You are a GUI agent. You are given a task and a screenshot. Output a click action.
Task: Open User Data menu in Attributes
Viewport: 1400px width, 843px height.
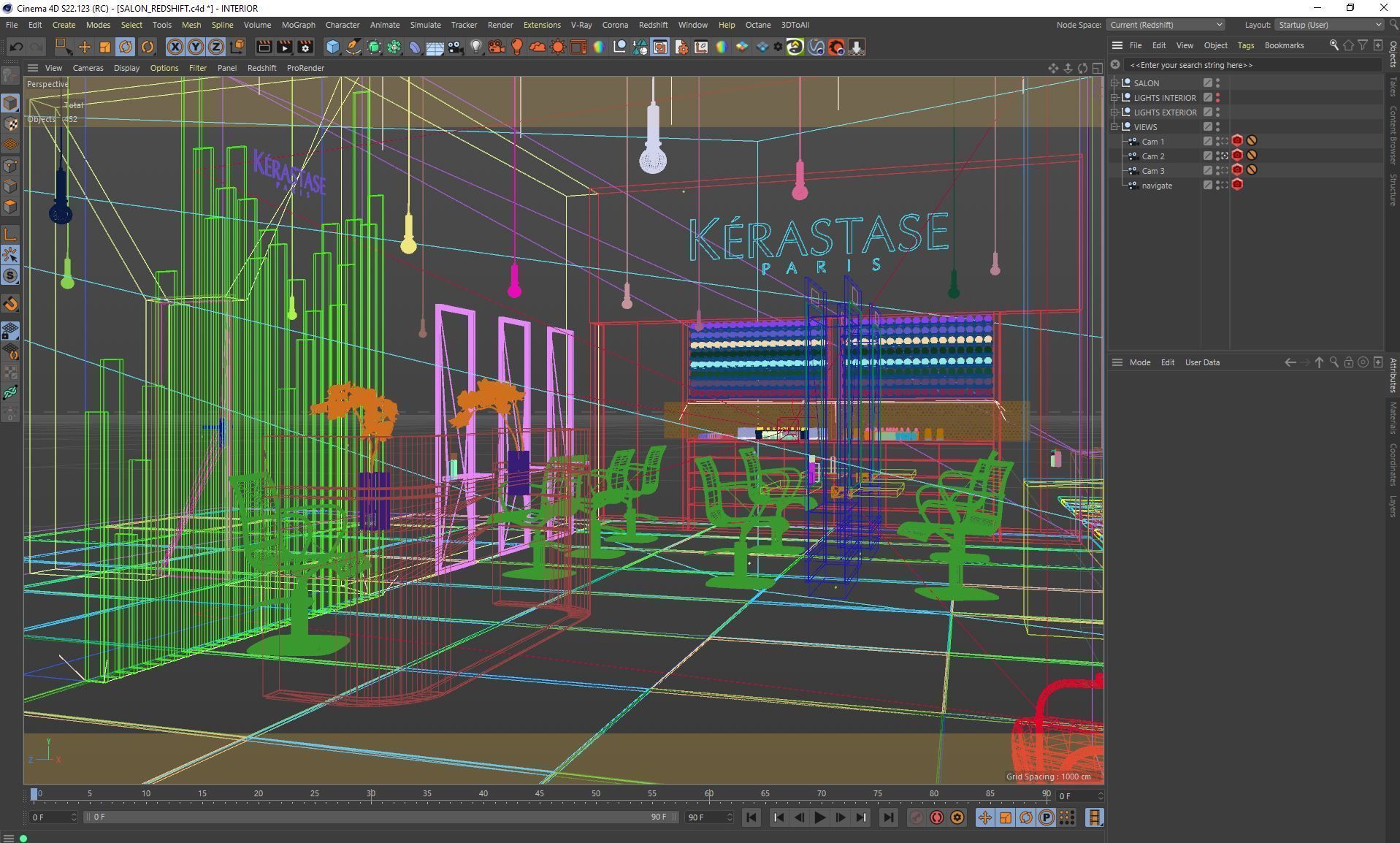click(1201, 362)
